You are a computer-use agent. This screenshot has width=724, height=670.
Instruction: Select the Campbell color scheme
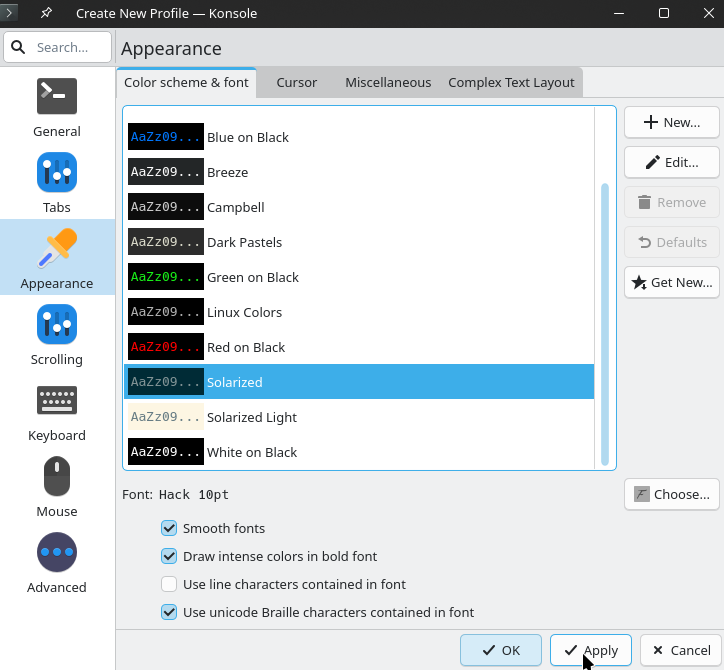359,207
